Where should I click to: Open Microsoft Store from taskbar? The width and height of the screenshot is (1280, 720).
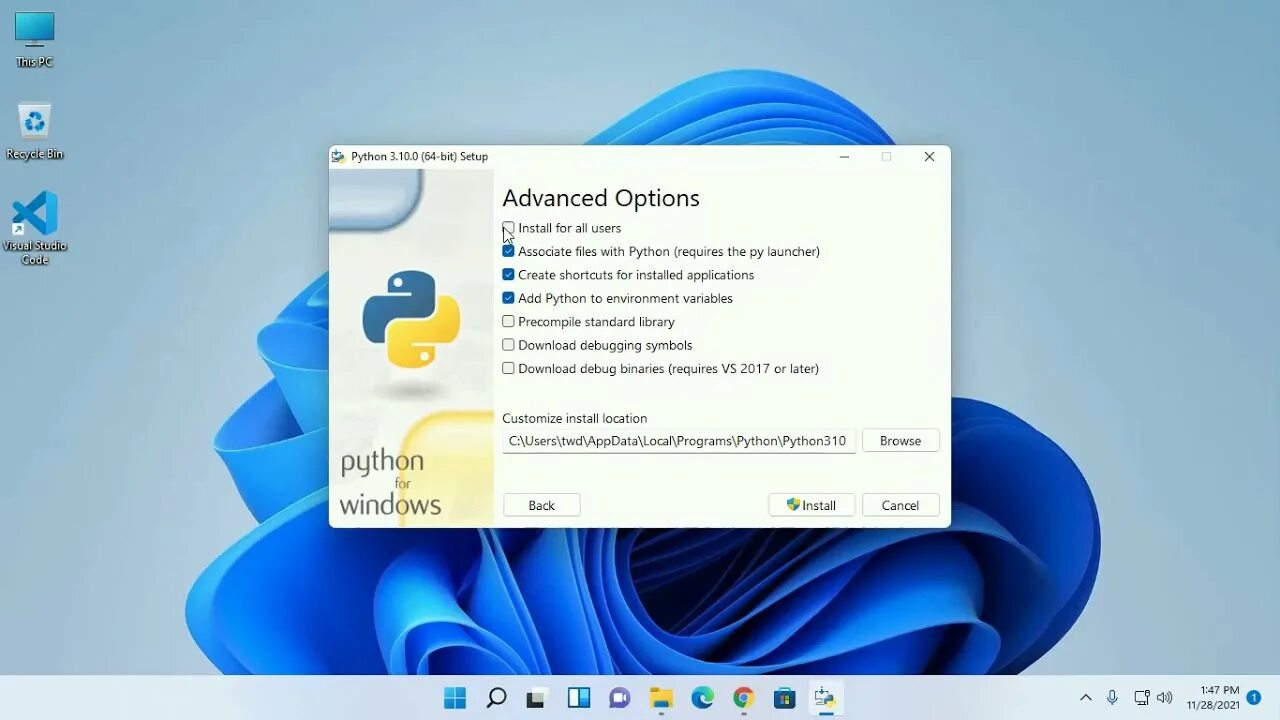(x=785, y=697)
